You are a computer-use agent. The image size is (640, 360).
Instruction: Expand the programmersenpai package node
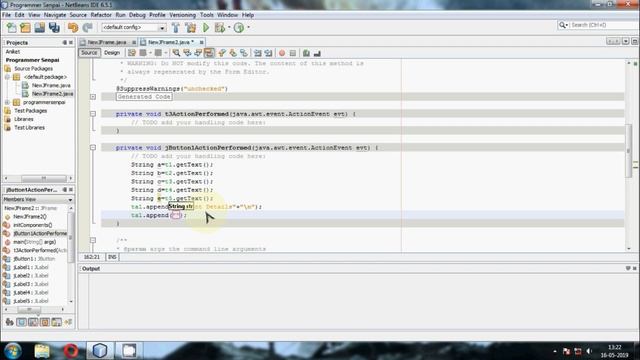7,102
